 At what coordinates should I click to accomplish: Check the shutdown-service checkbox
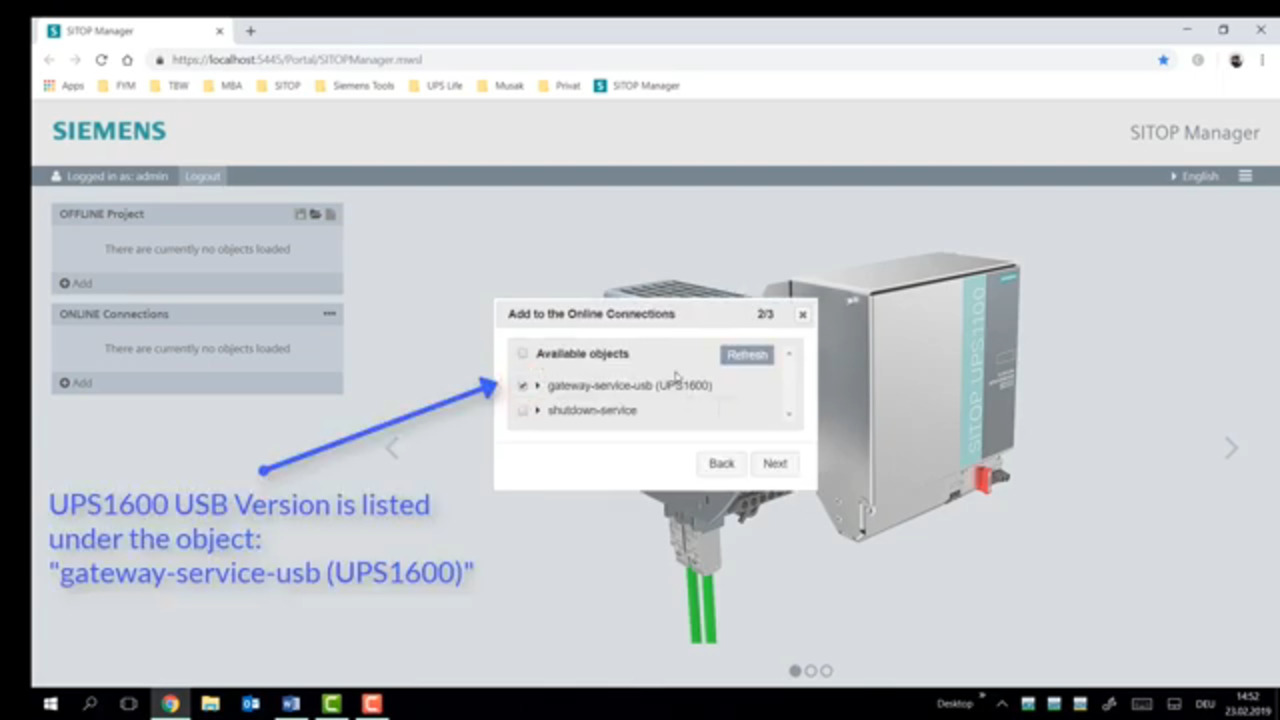coord(522,410)
